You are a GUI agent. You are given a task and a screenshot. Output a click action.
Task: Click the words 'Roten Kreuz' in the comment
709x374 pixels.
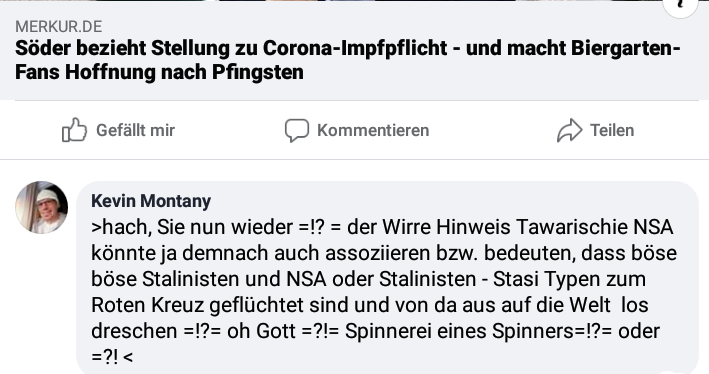click(147, 305)
